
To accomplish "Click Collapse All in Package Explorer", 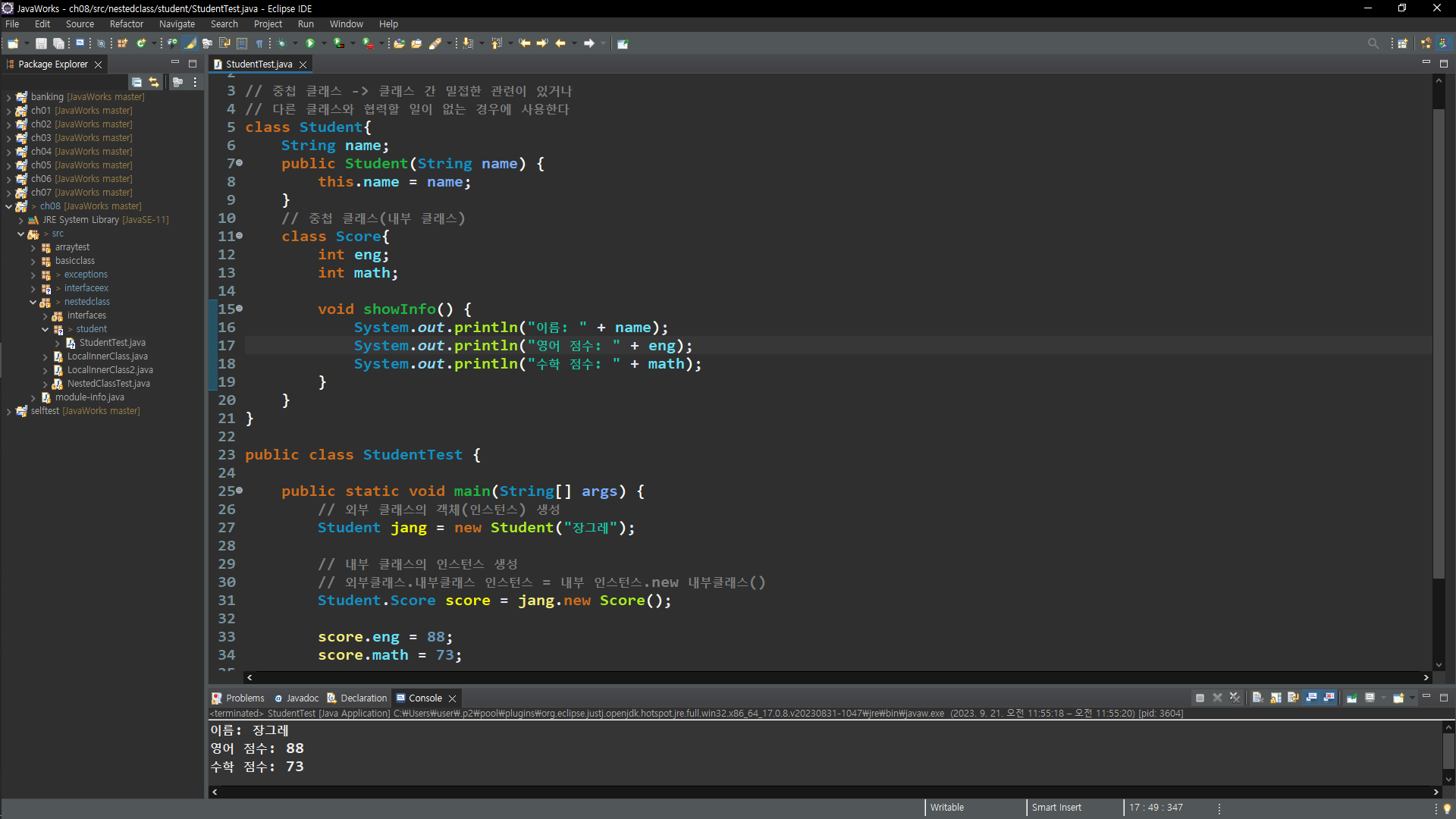I will coord(136,82).
